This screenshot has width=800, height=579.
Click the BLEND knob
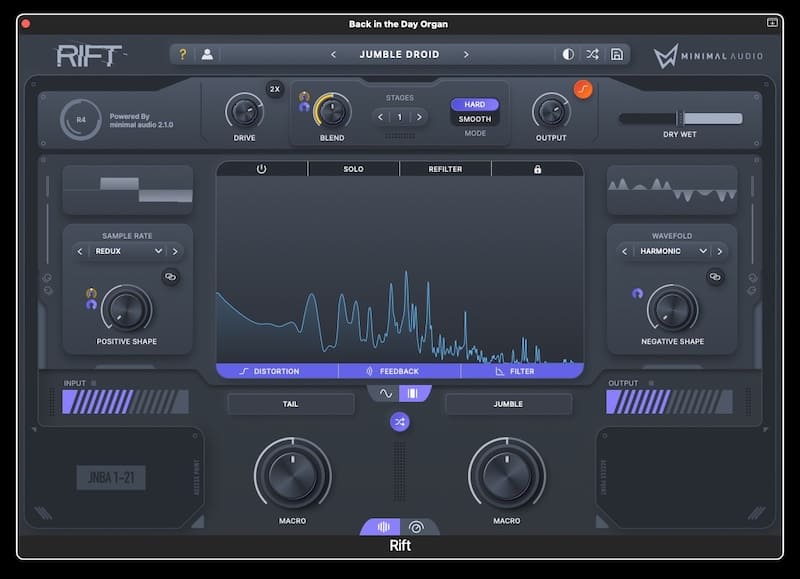[332, 112]
